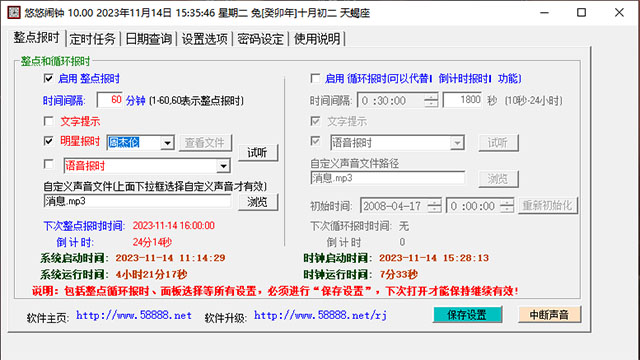Image resolution: width=640 pixels, height=360 pixels.
Task: Click the 0:30:00 interval spinner arrows
Action: coord(431,100)
